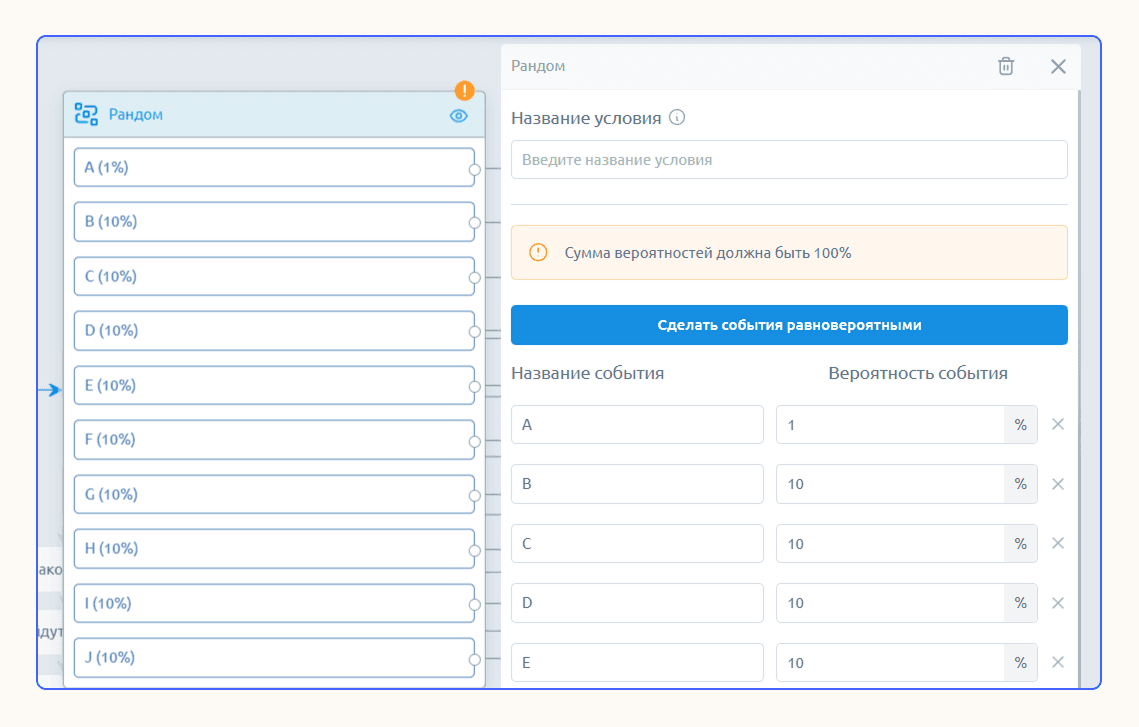Select the A (1%) output in node
The height and width of the screenshot is (727, 1139).
tap(274, 167)
